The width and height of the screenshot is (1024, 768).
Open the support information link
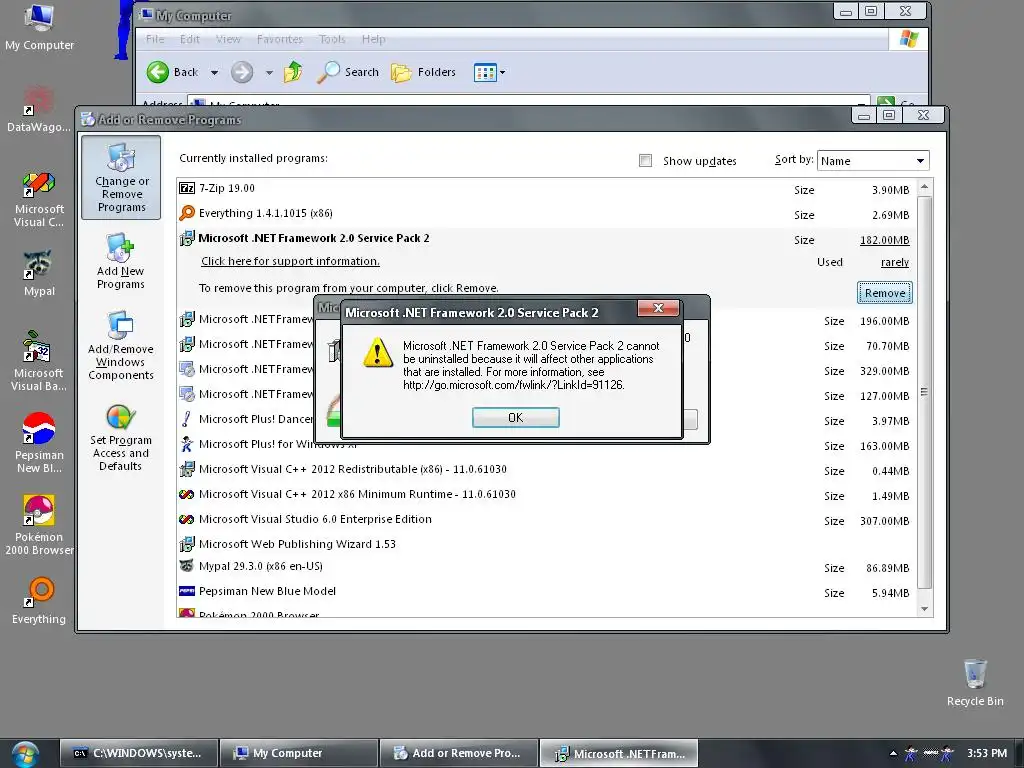click(290, 261)
